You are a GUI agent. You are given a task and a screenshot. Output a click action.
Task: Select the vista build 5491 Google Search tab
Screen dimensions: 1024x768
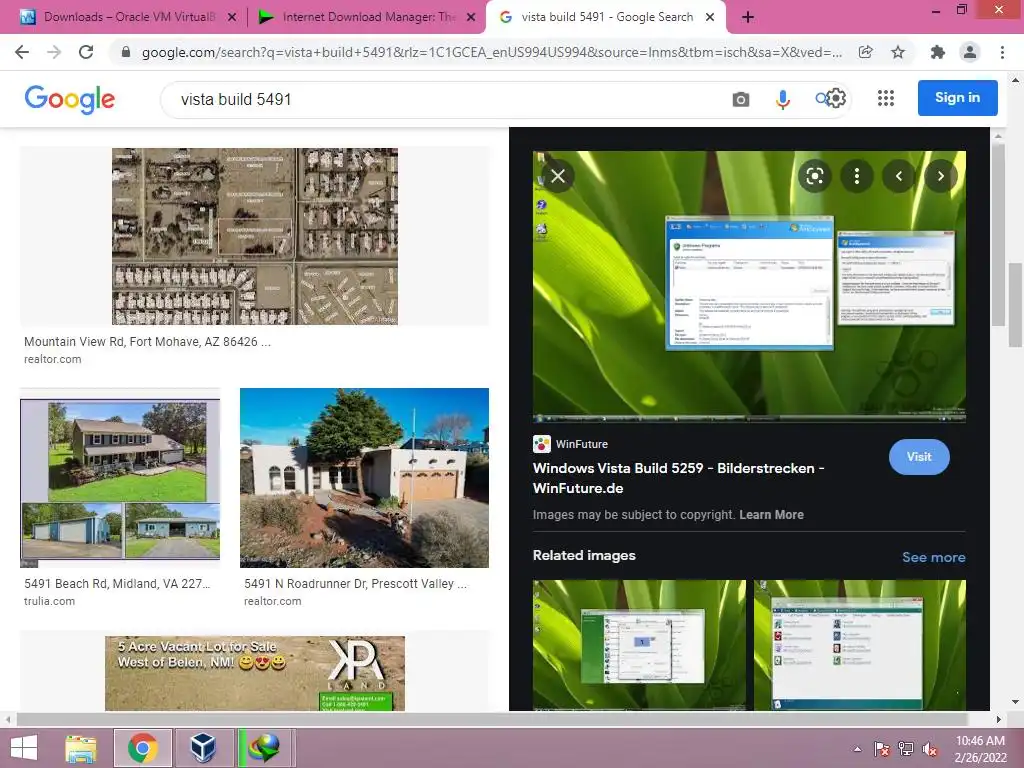[606, 17]
